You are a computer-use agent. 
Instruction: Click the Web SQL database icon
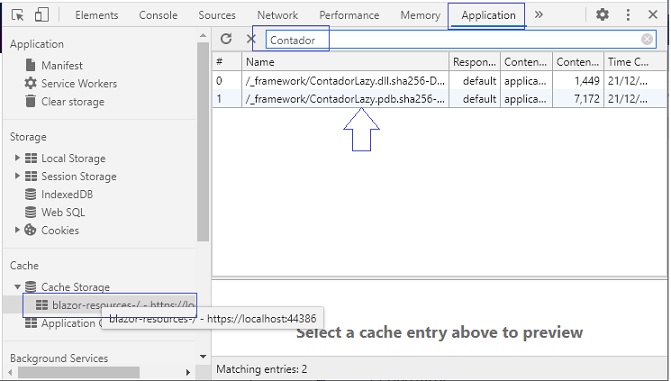(30, 212)
